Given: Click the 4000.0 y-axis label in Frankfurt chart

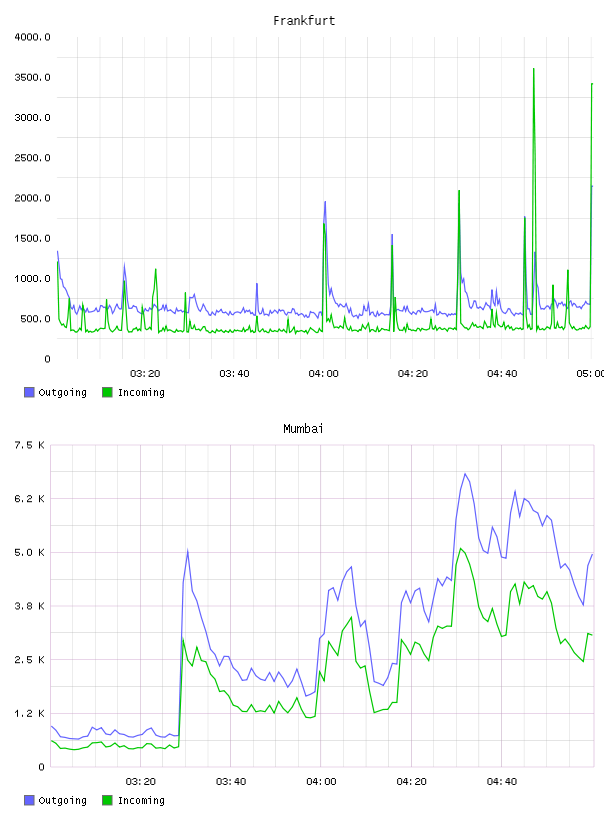Looking at the screenshot, I should tap(32, 37).
